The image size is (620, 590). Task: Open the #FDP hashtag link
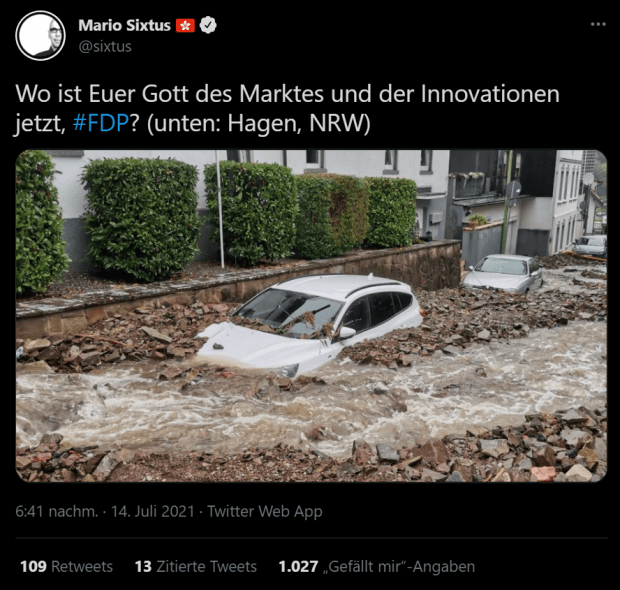pos(101,123)
